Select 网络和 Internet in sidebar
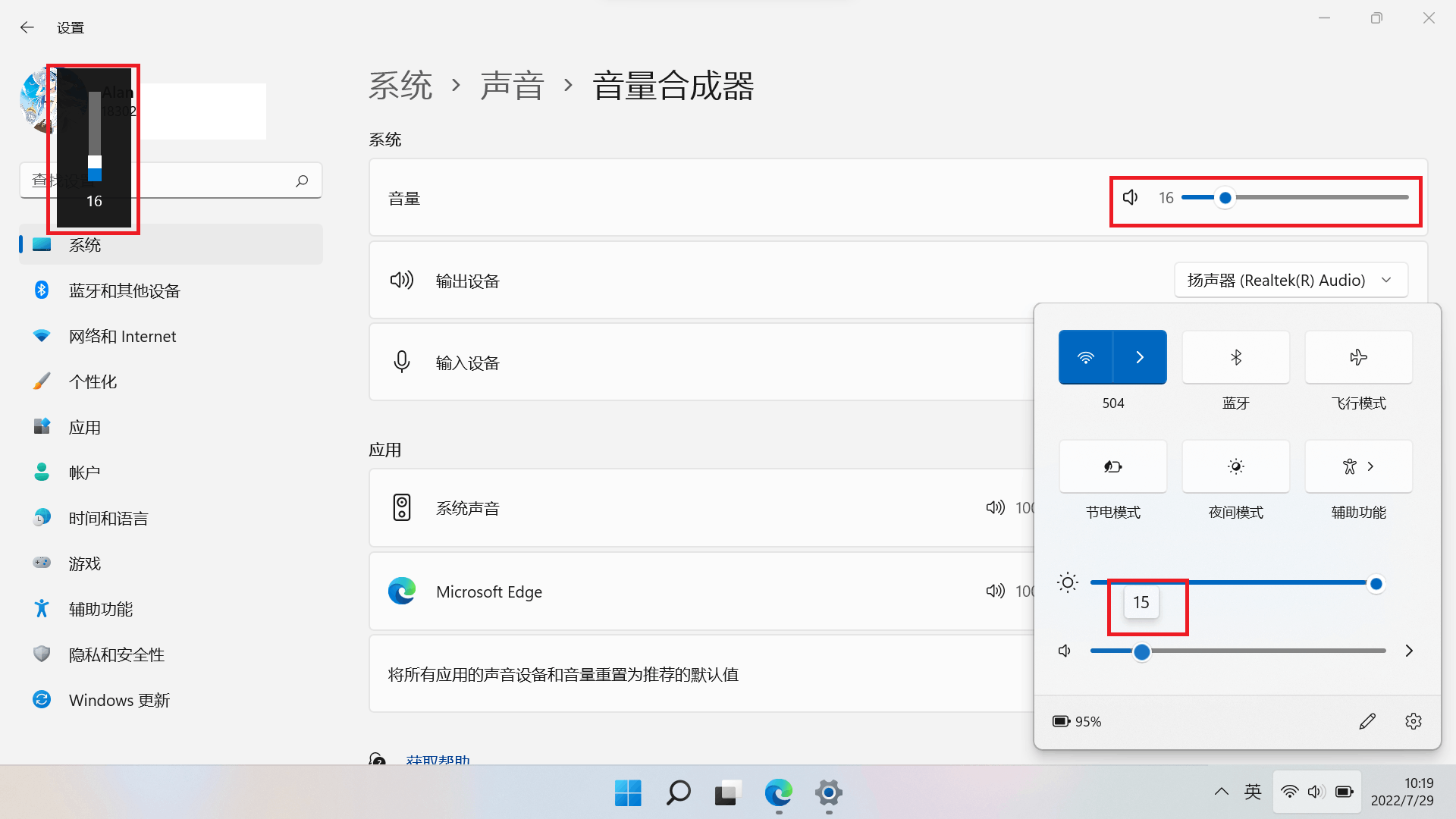 [x=122, y=337]
